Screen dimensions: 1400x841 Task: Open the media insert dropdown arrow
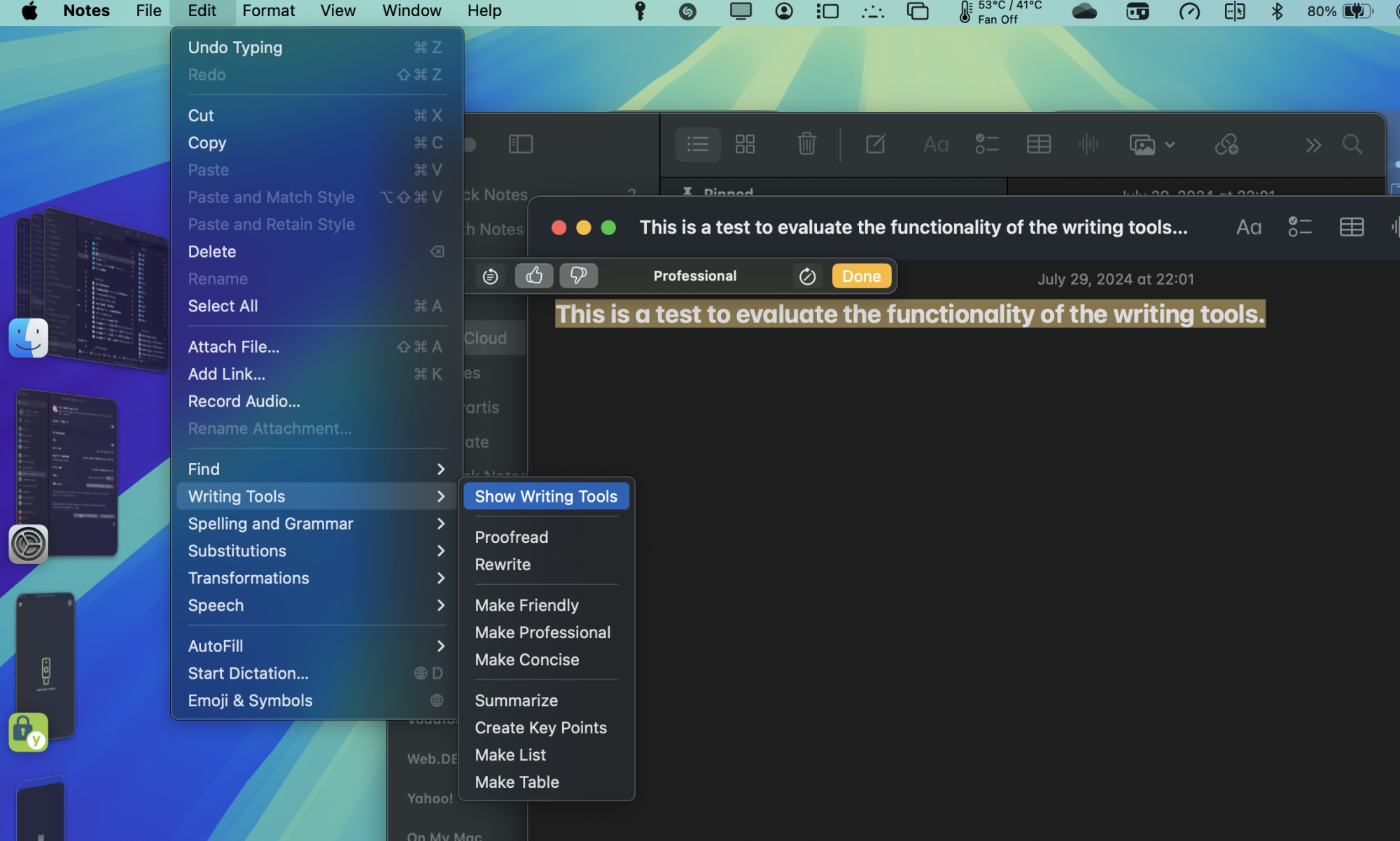[1170, 145]
